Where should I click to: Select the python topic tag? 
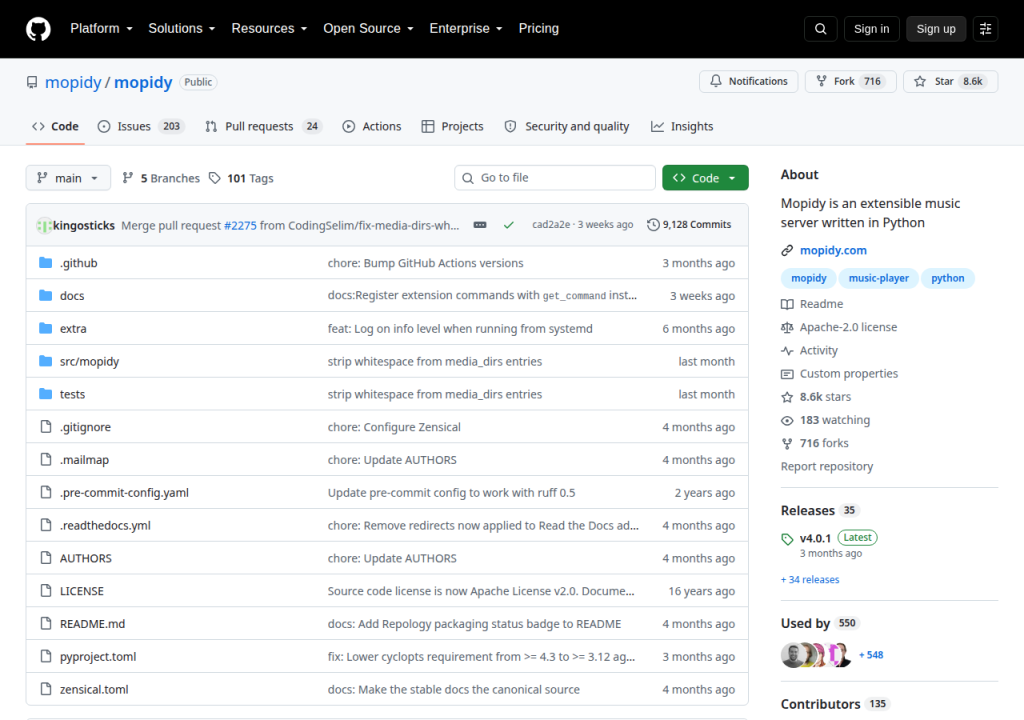pos(948,278)
